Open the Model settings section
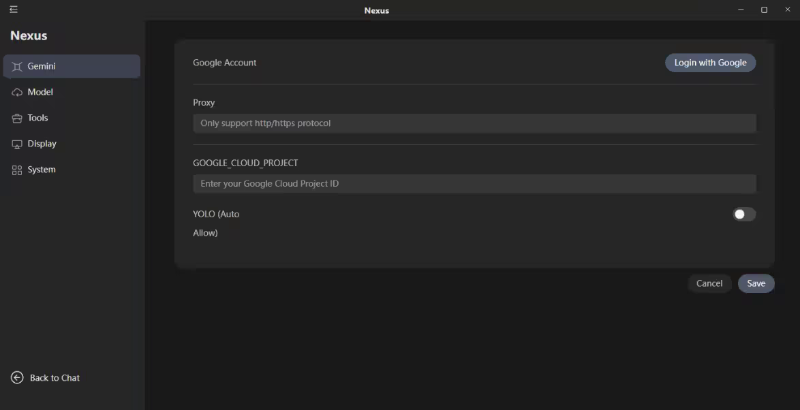800x410 pixels. click(x=40, y=92)
